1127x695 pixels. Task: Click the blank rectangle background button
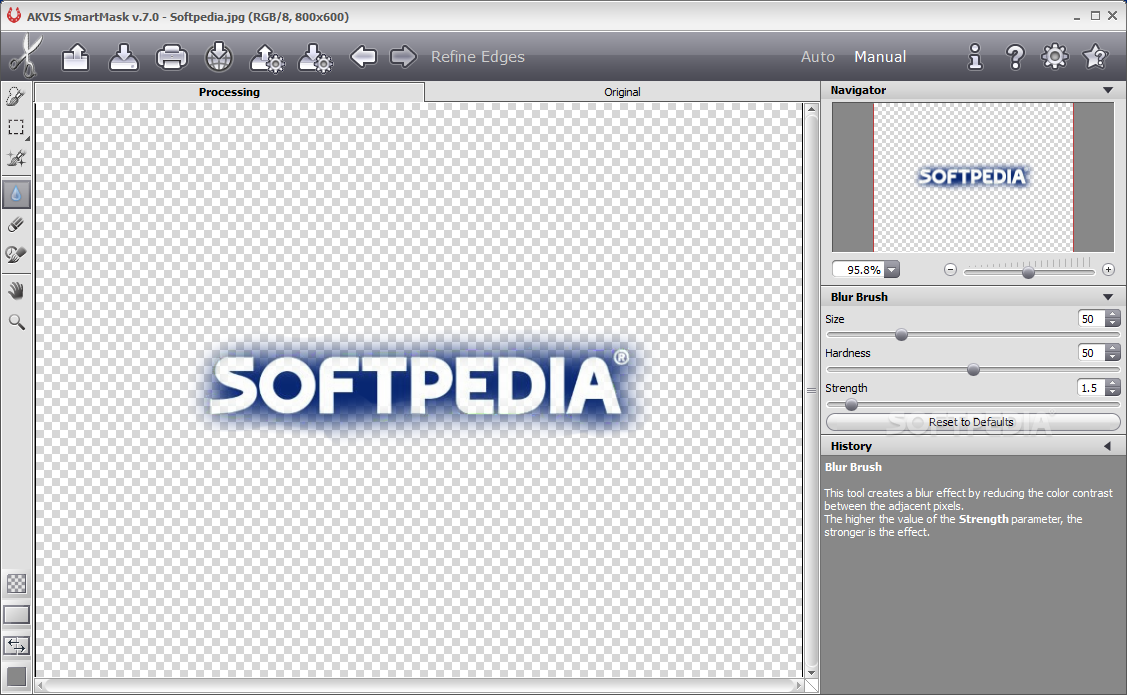tap(17, 615)
